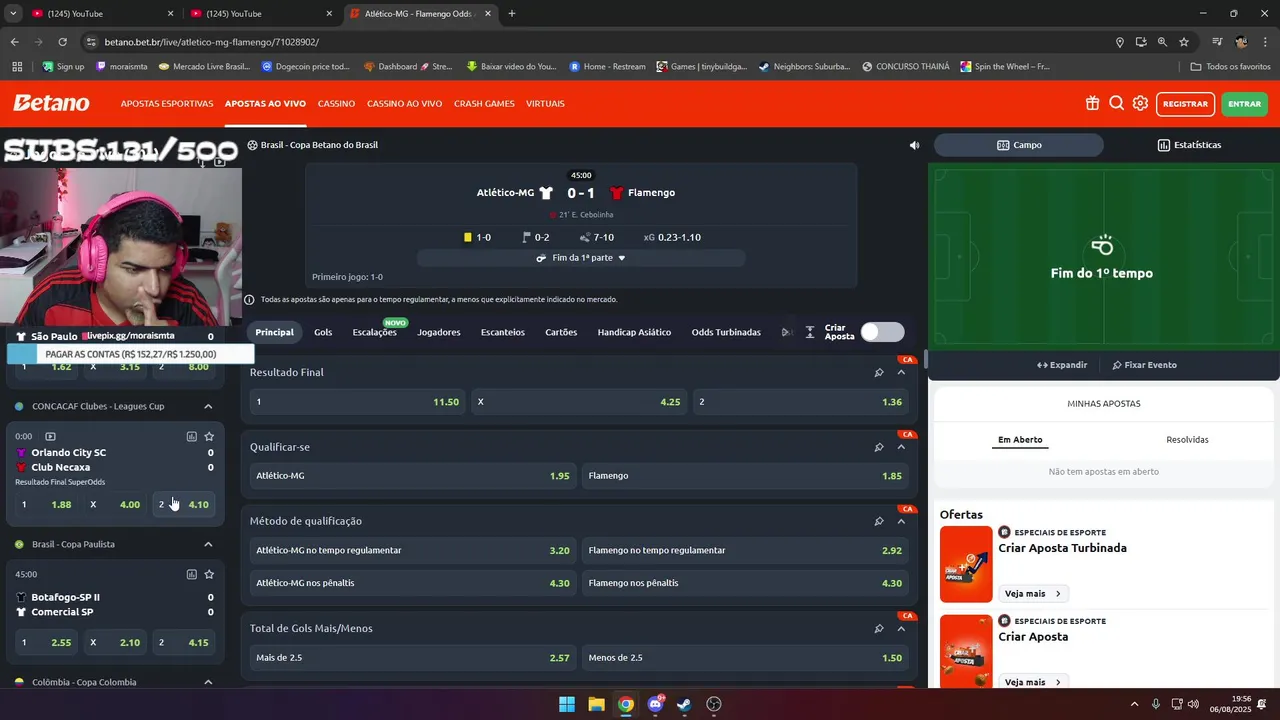Select Menos de 2.5 odds 1.50
This screenshot has height=720, width=1280.
(746, 658)
